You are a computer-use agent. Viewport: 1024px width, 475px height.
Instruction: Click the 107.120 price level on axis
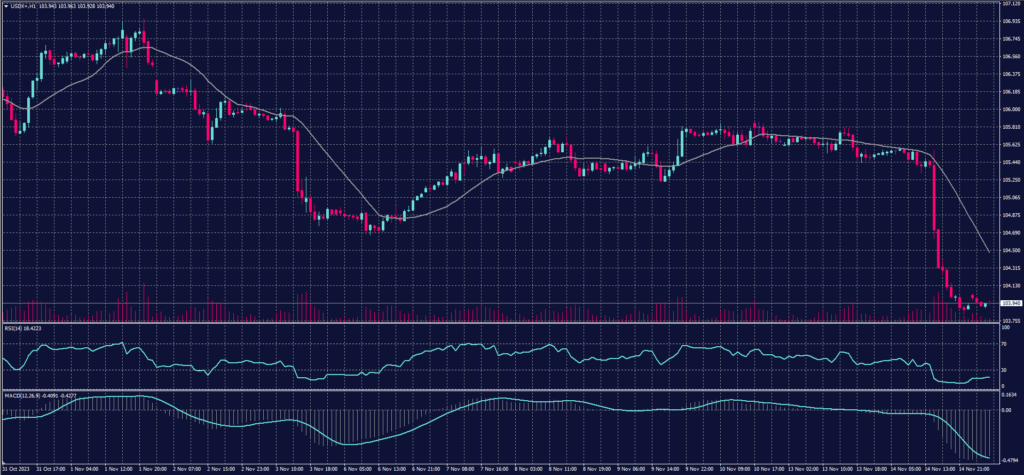click(x=1010, y=5)
